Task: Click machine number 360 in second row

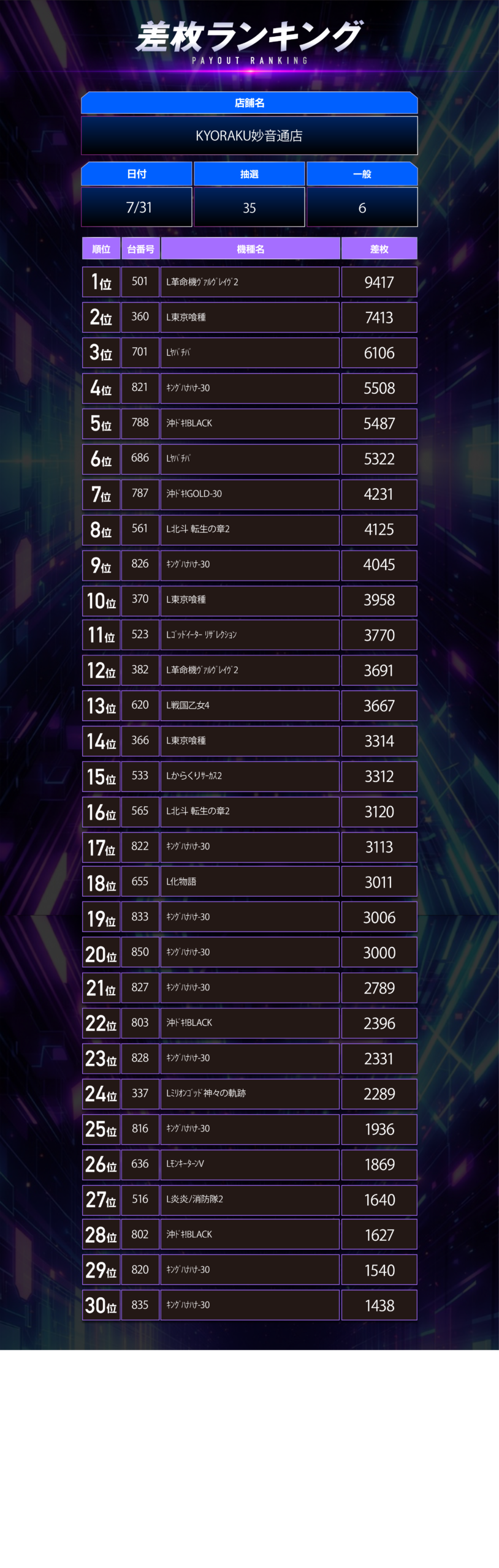Action: click(140, 317)
